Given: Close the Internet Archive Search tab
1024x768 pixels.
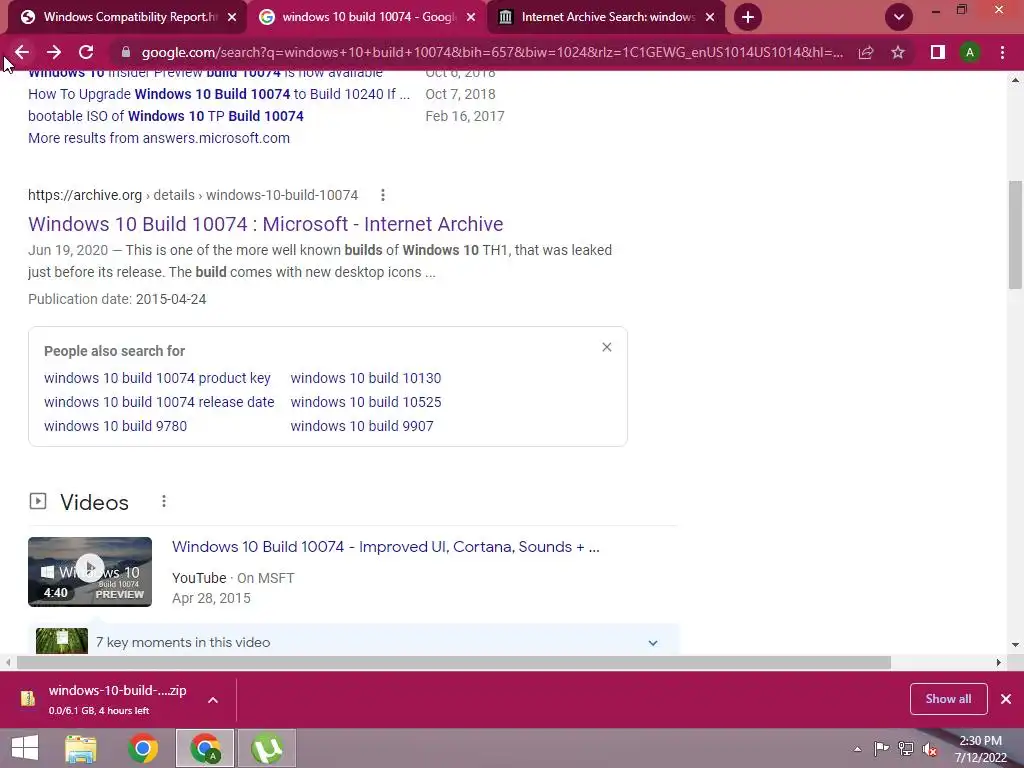Looking at the screenshot, I should click(x=710, y=17).
